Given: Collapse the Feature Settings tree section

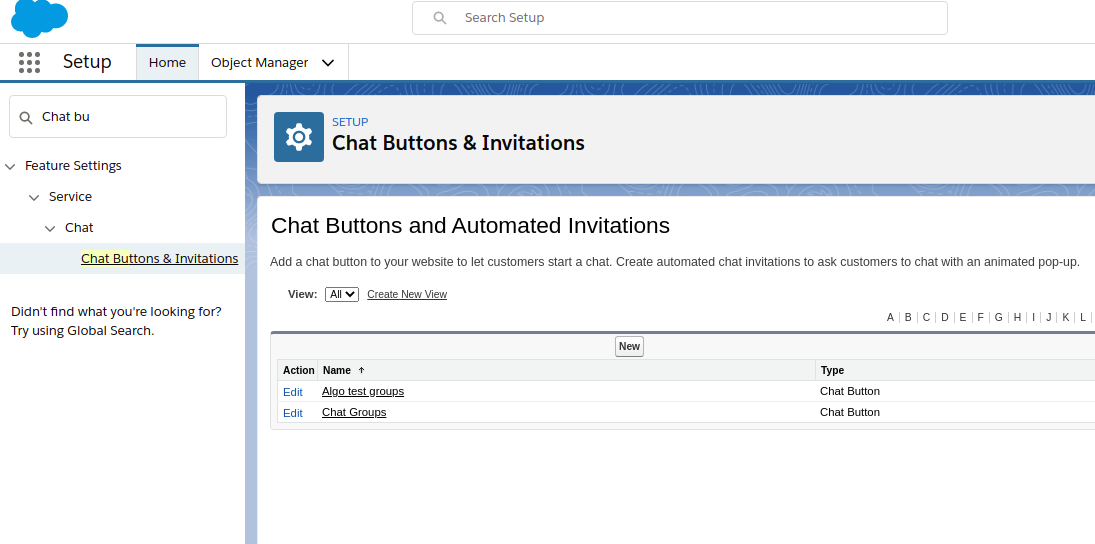Looking at the screenshot, I should click(x=10, y=166).
